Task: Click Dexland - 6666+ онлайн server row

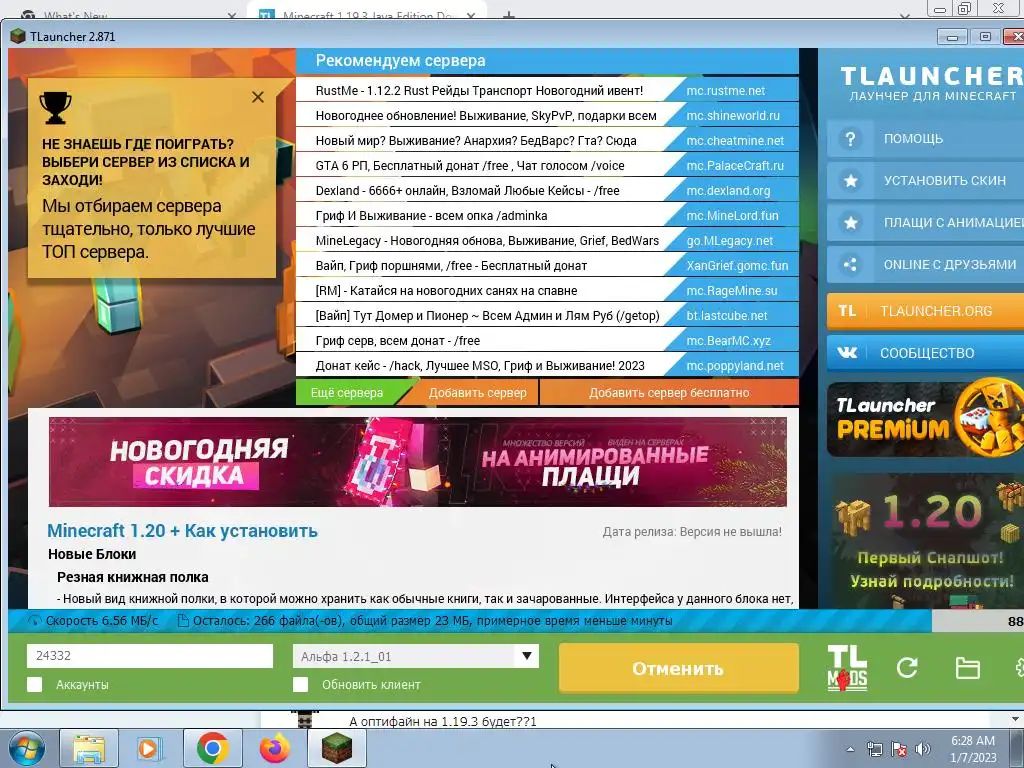Action: pyautogui.click(x=547, y=191)
